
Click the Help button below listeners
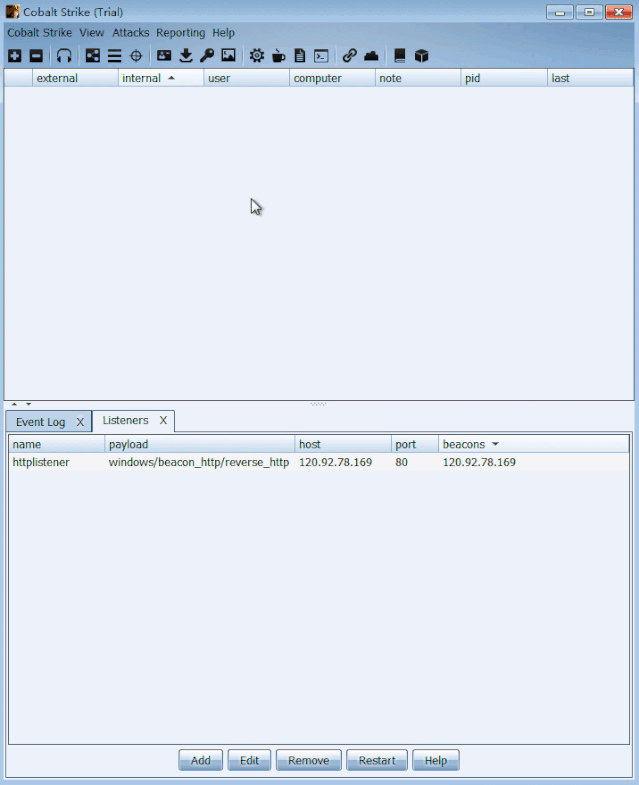click(x=436, y=760)
